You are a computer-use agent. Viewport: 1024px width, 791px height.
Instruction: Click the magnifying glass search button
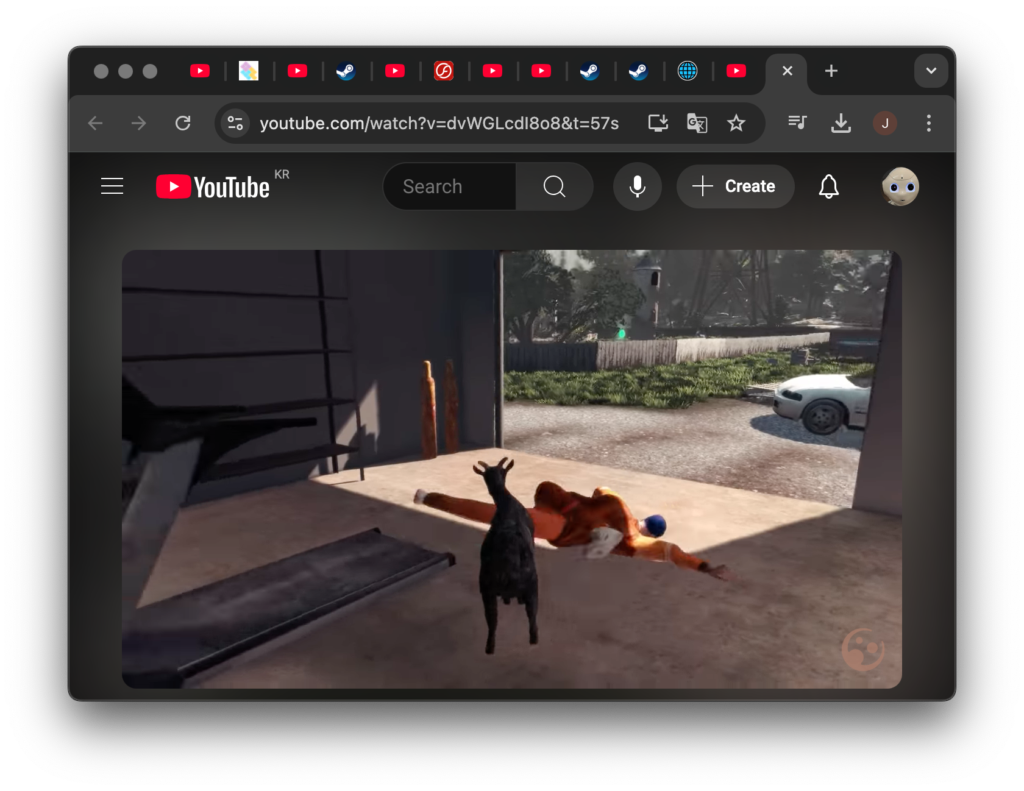[x=554, y=187]
